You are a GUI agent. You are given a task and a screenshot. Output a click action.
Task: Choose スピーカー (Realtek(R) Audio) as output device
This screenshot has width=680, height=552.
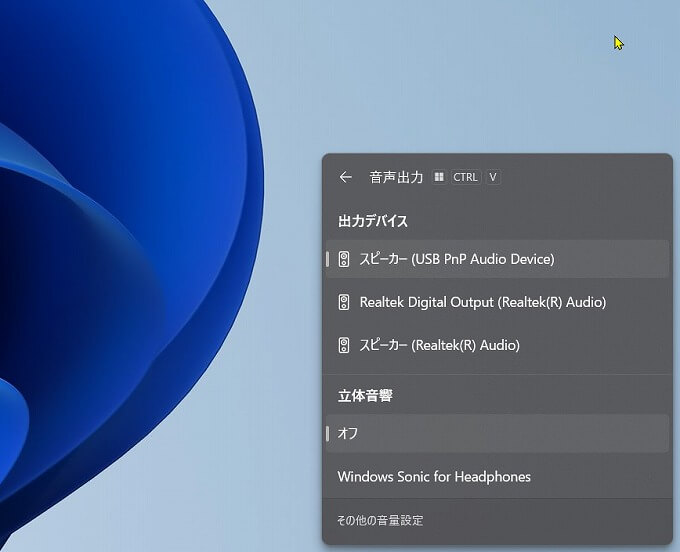439,345
